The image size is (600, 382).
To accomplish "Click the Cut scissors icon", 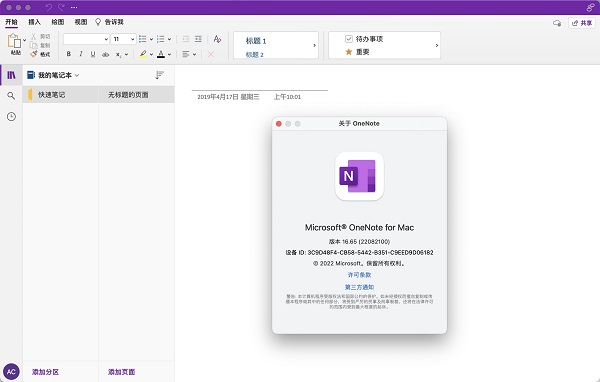I will (33, 36).
